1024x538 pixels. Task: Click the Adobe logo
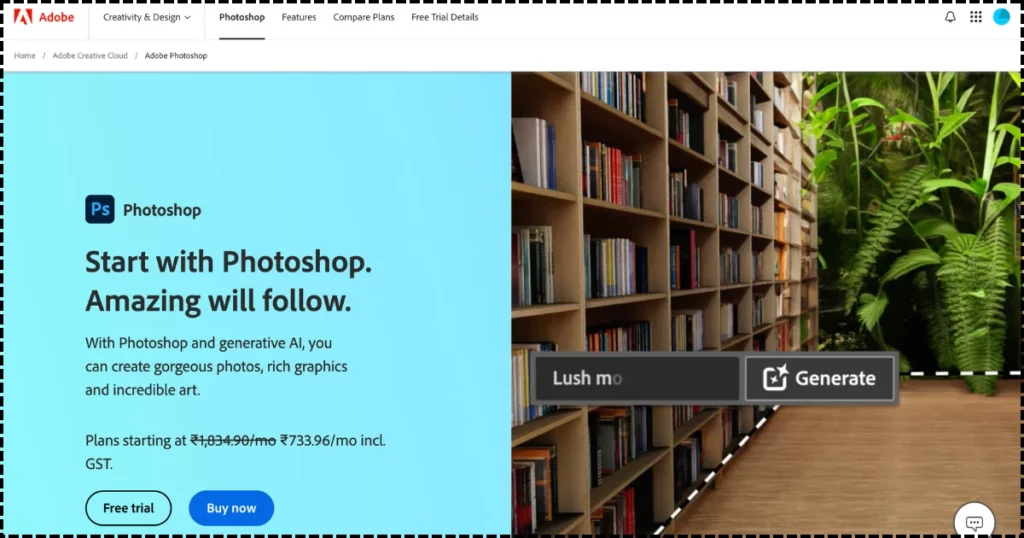[44, 17]
